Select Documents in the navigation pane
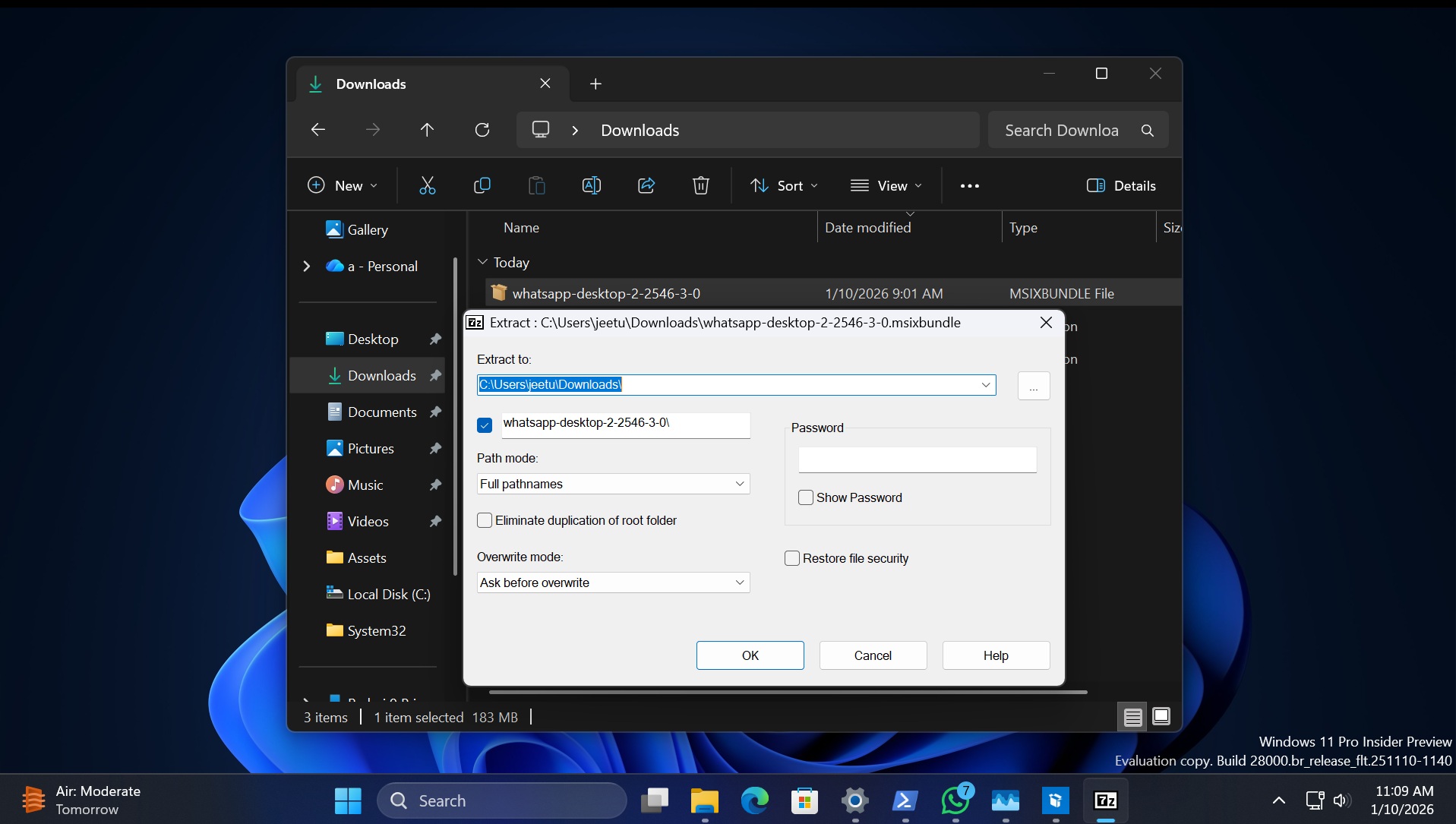Screen dimensions: 1456x824 (382, 412)
